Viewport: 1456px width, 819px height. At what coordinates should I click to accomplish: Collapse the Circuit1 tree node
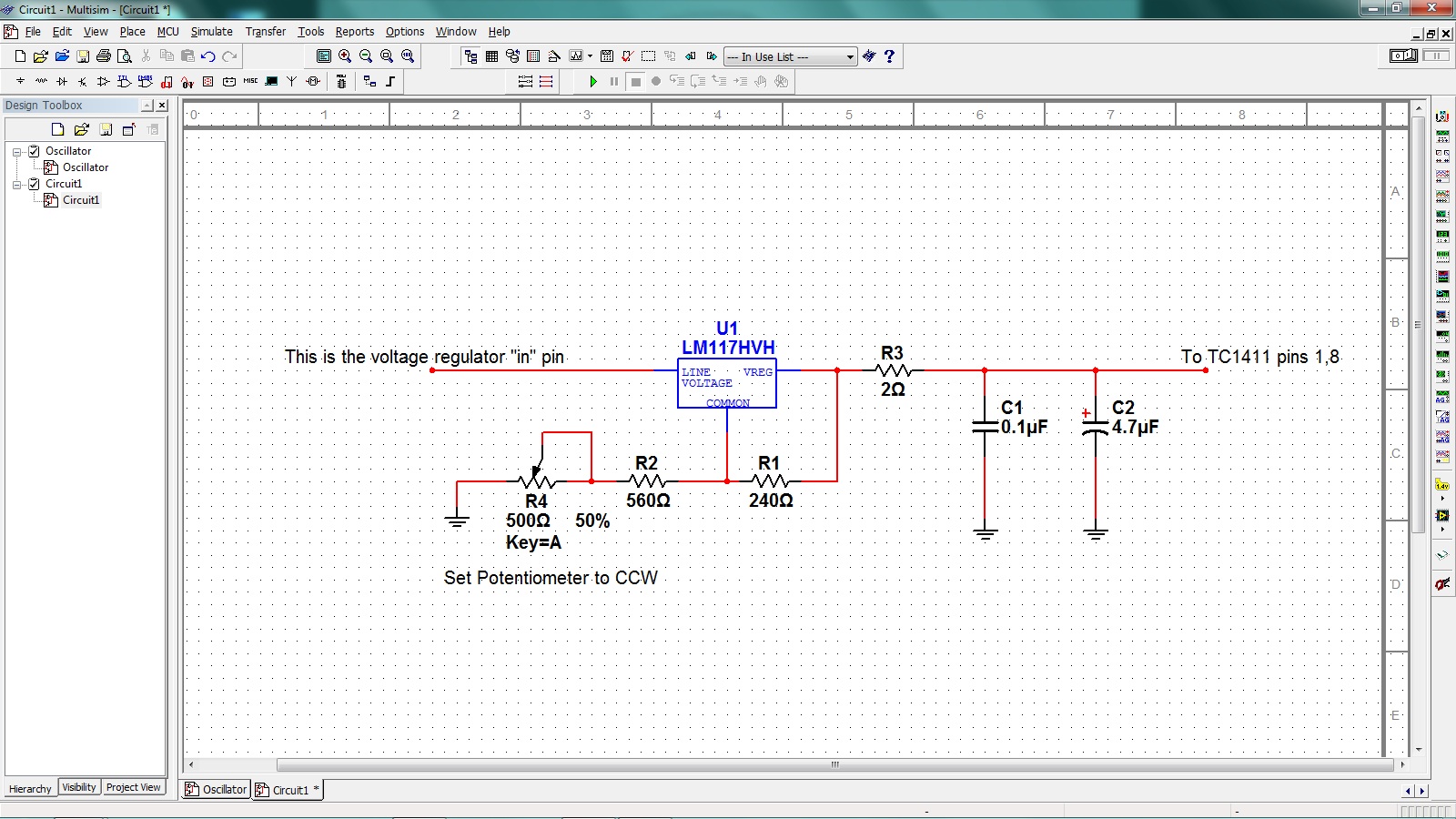tap(16, 184)
